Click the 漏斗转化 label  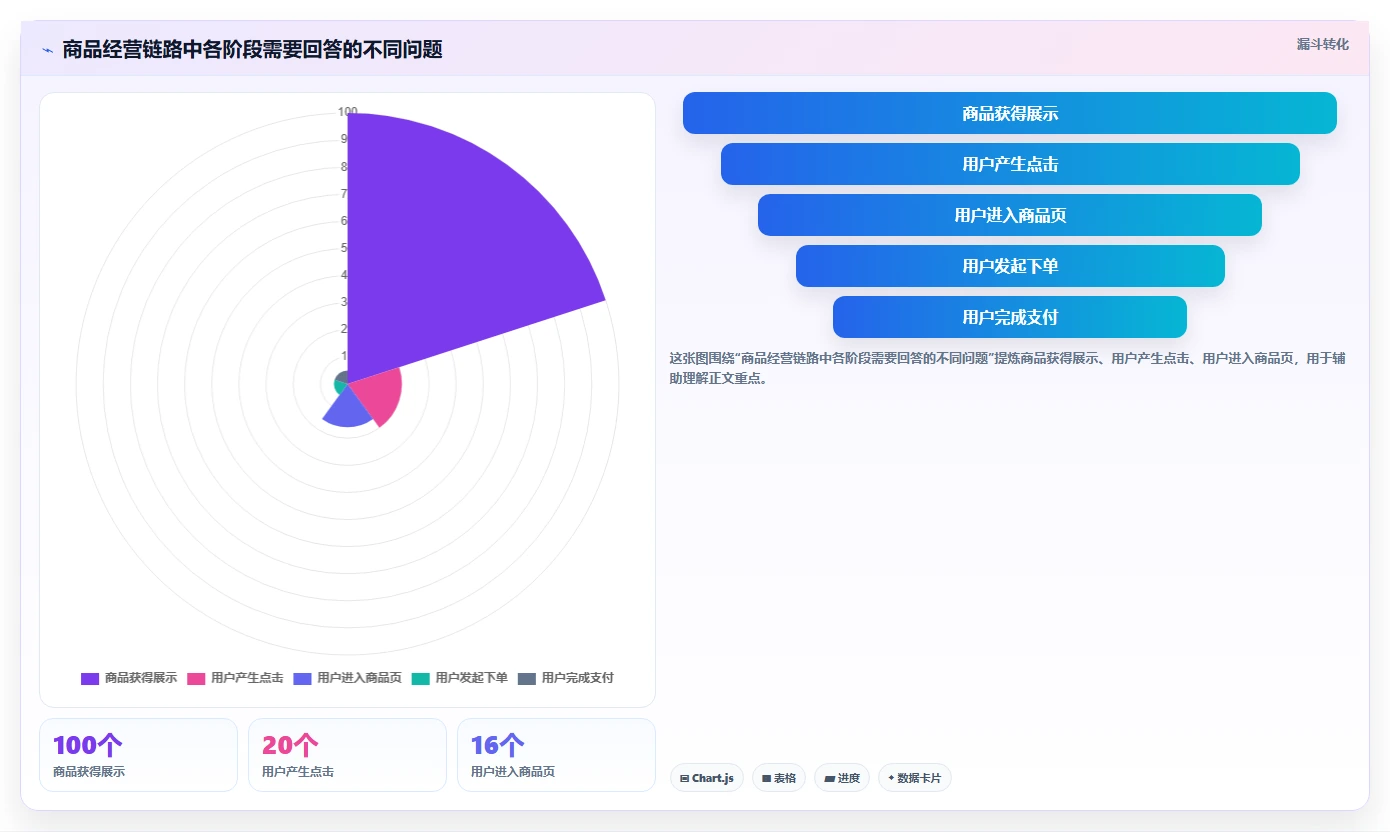coord(1323,44)
